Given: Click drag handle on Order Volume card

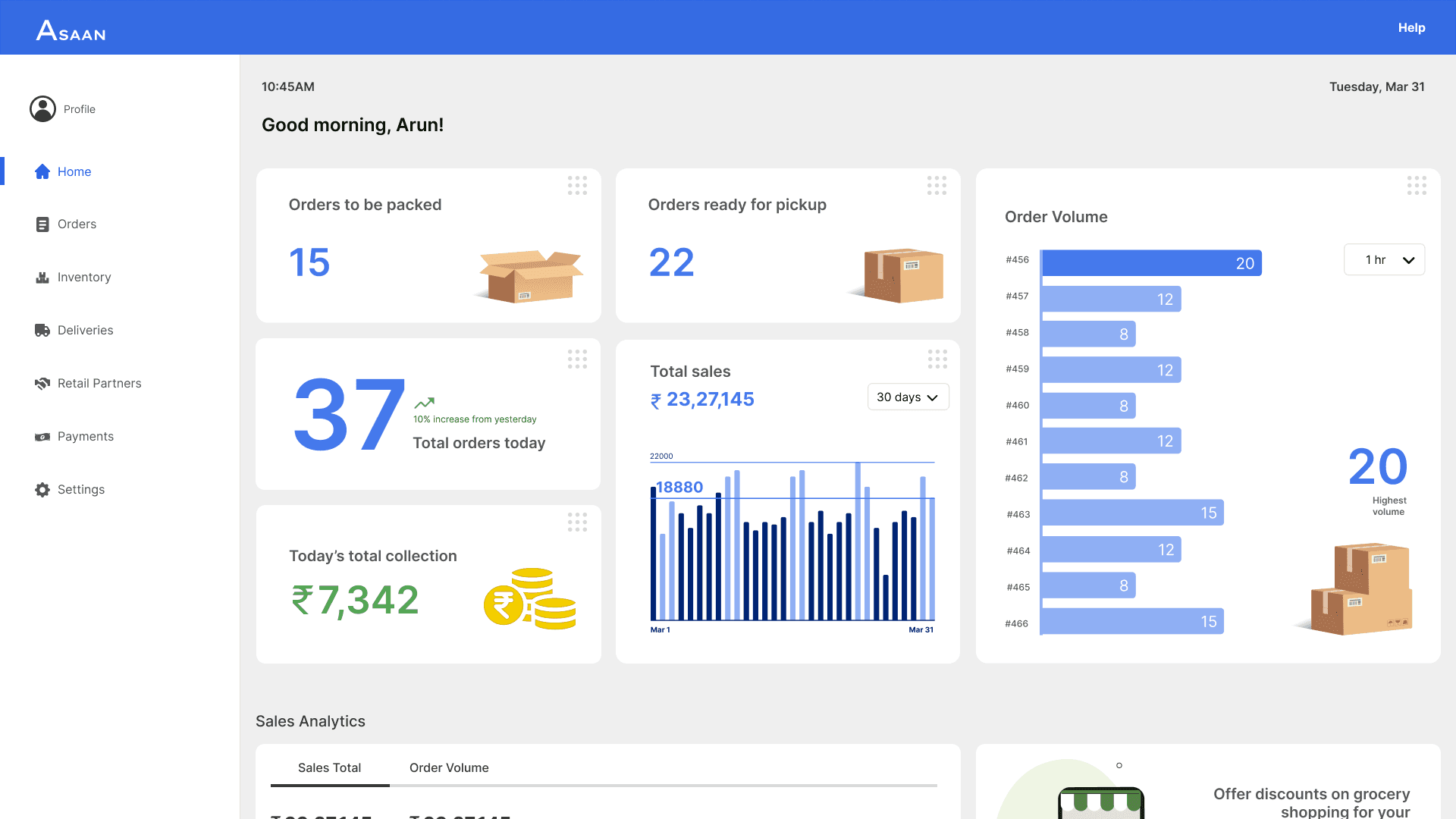Looking at the screenshot, I should (1417, 186).
